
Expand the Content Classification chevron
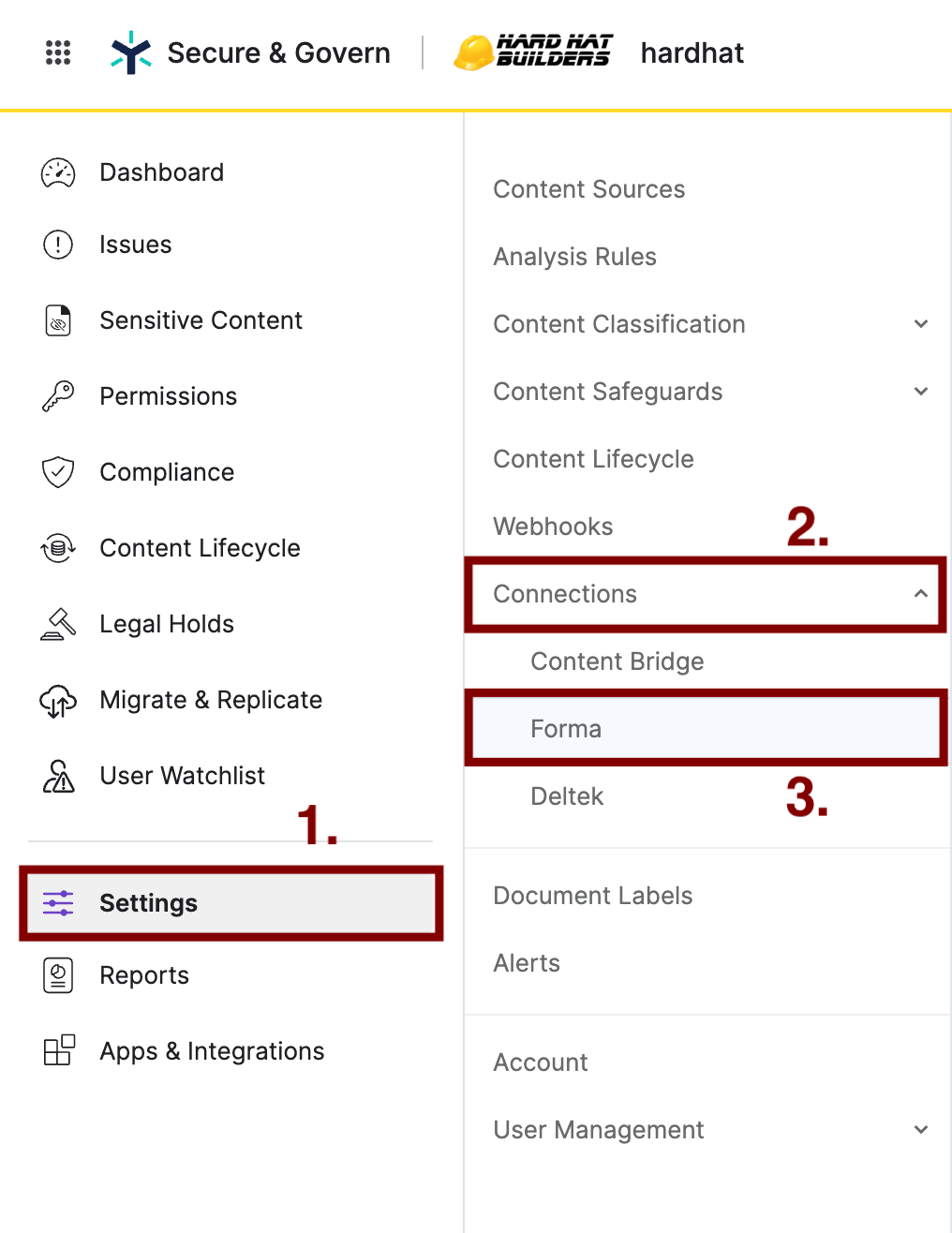click(921, 324)
